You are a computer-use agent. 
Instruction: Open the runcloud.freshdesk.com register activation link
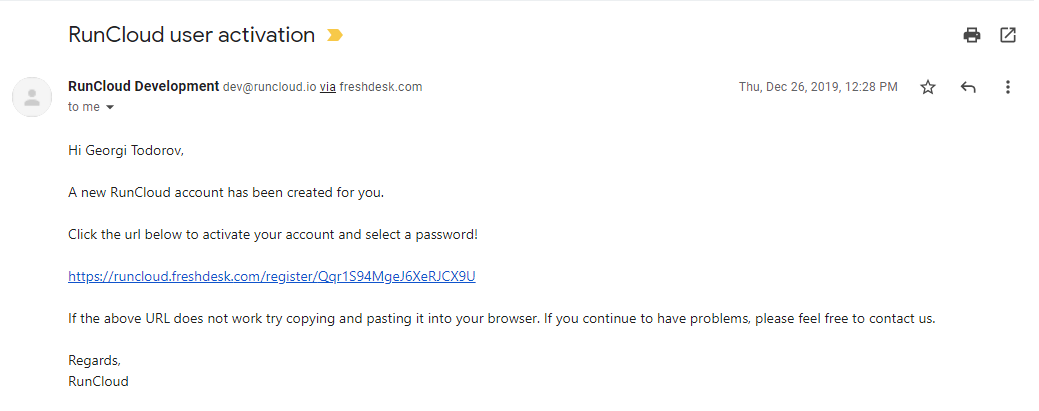(272, 276)
